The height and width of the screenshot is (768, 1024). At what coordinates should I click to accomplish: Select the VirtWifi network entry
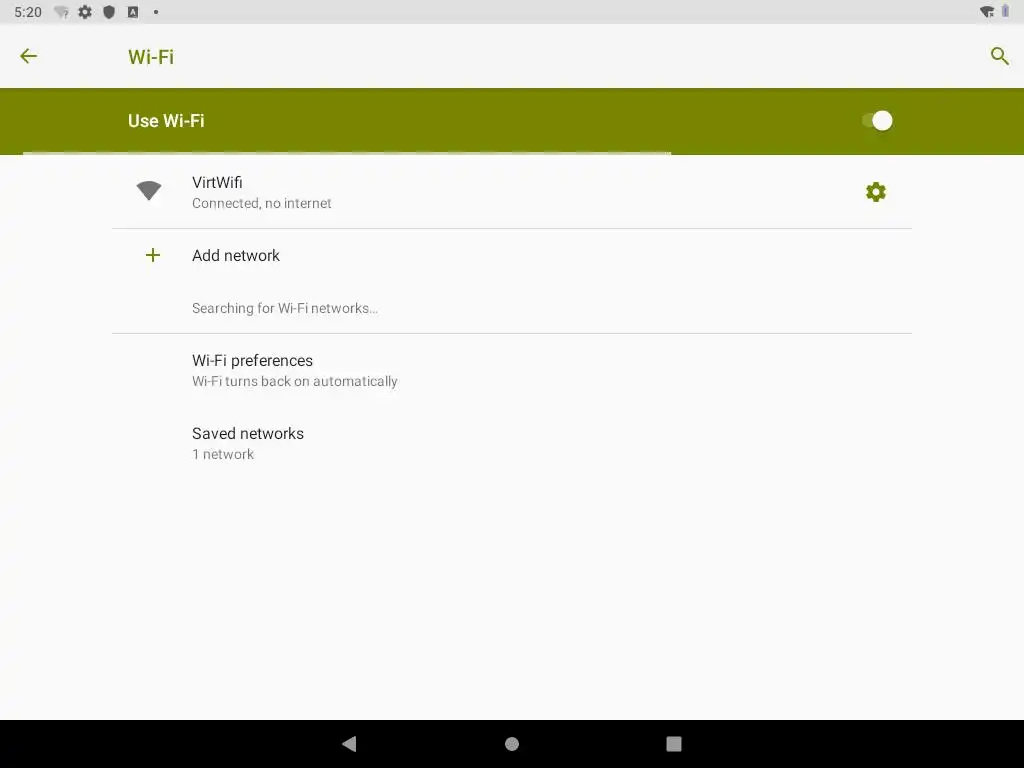point(512,192)
